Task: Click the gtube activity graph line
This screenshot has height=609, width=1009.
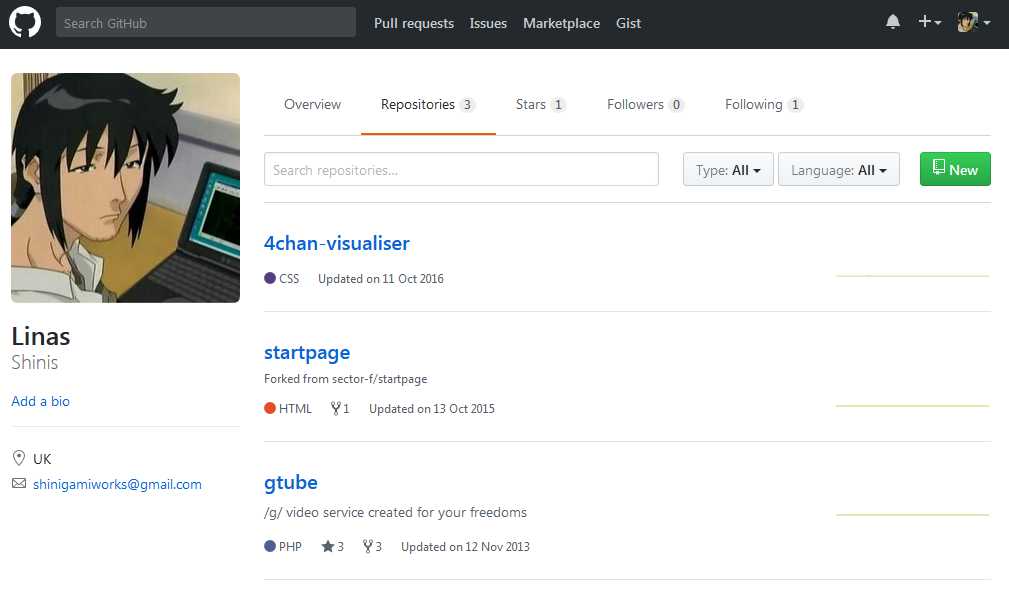Action: (x=912, y=514)
